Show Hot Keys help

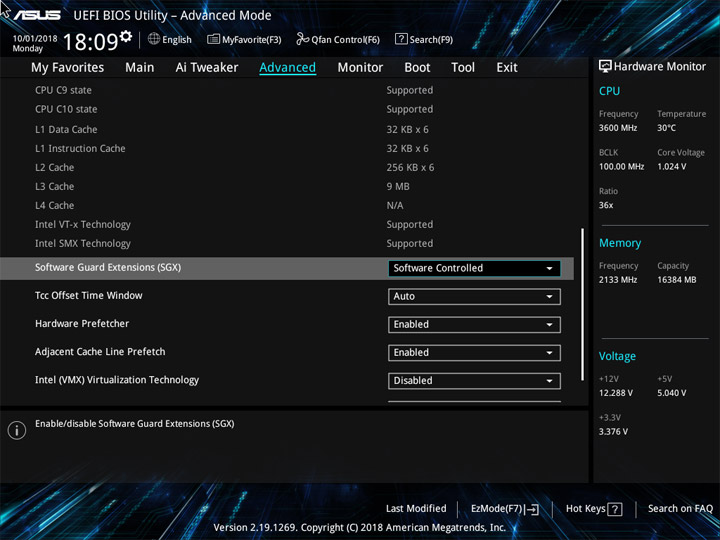coord(594,509)
